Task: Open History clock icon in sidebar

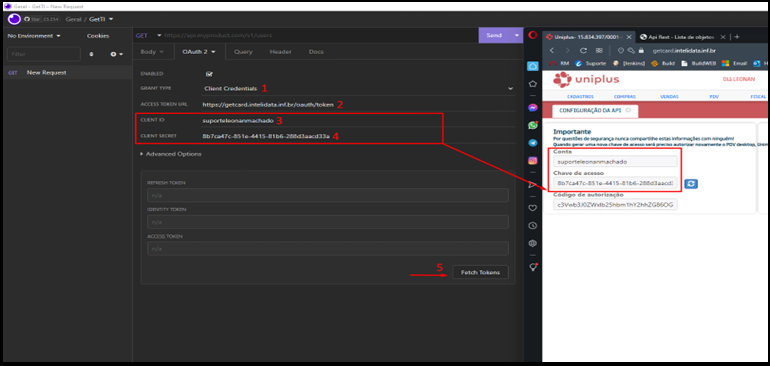Action: (x=532, y=225)
